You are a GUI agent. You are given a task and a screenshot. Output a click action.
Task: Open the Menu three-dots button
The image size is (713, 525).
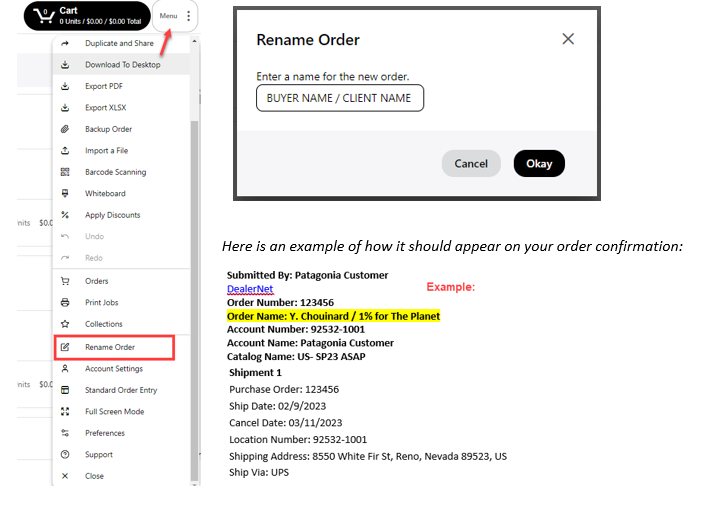tap(188, 16)
